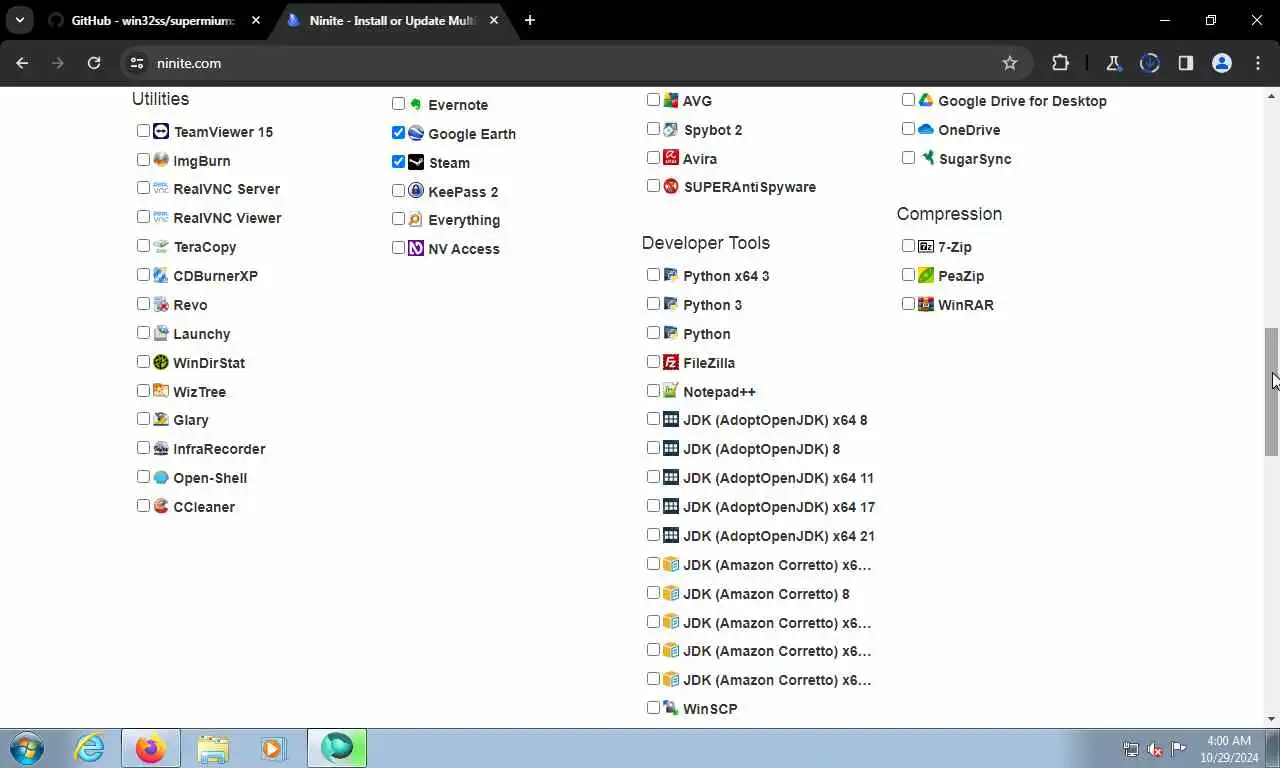Click the TeamViewer 15 icon
This screenshot has height=768, width=1280.
[161, 131]
